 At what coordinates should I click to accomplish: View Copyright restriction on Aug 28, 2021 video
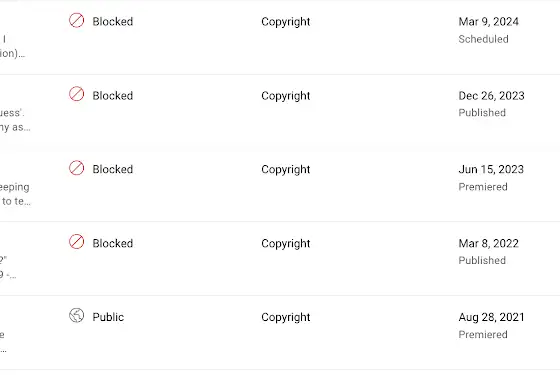[x=285, y=317]
